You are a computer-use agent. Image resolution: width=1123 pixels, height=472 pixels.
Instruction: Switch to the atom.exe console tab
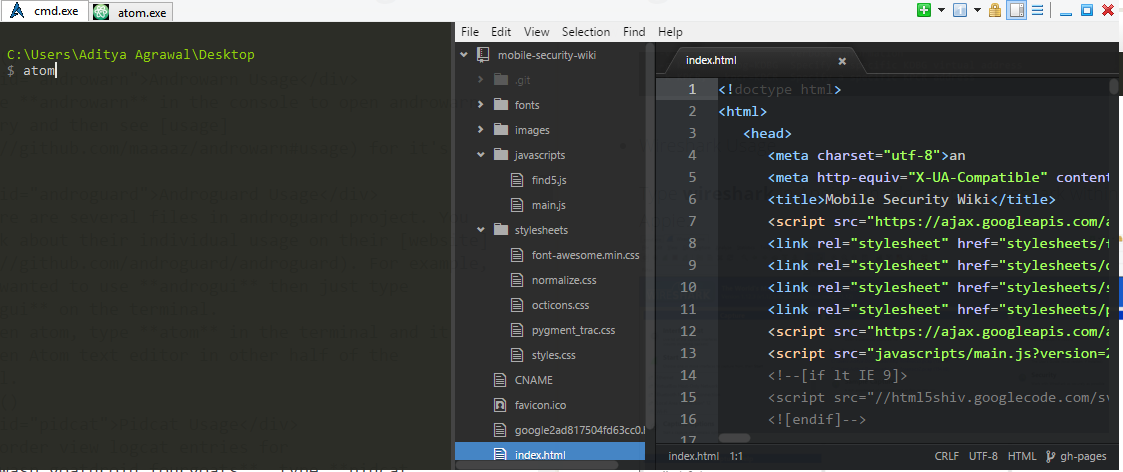tap(130, 12)
